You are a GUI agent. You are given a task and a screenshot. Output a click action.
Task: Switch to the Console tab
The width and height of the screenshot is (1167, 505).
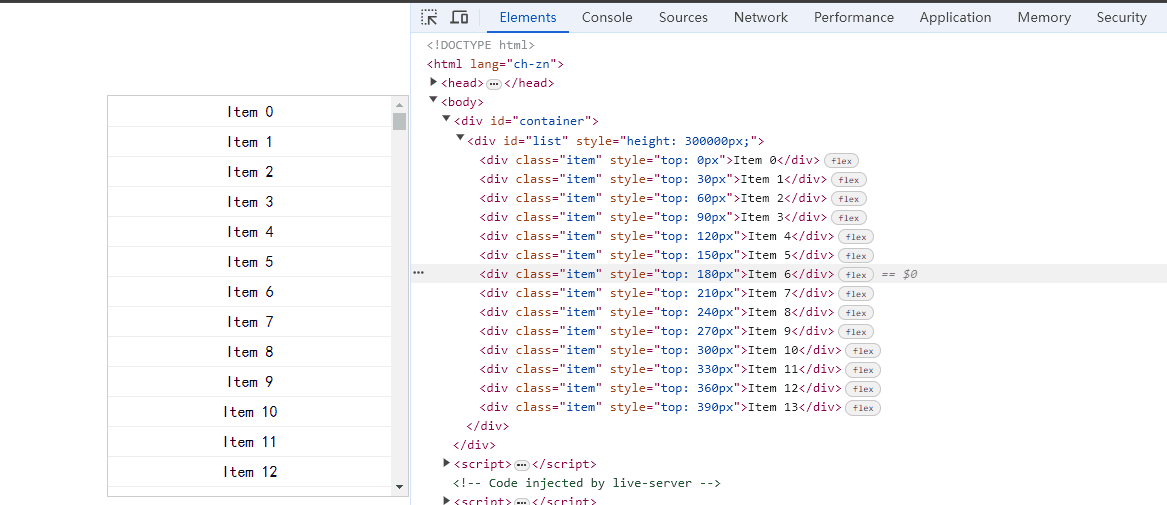tap(607, 17)
